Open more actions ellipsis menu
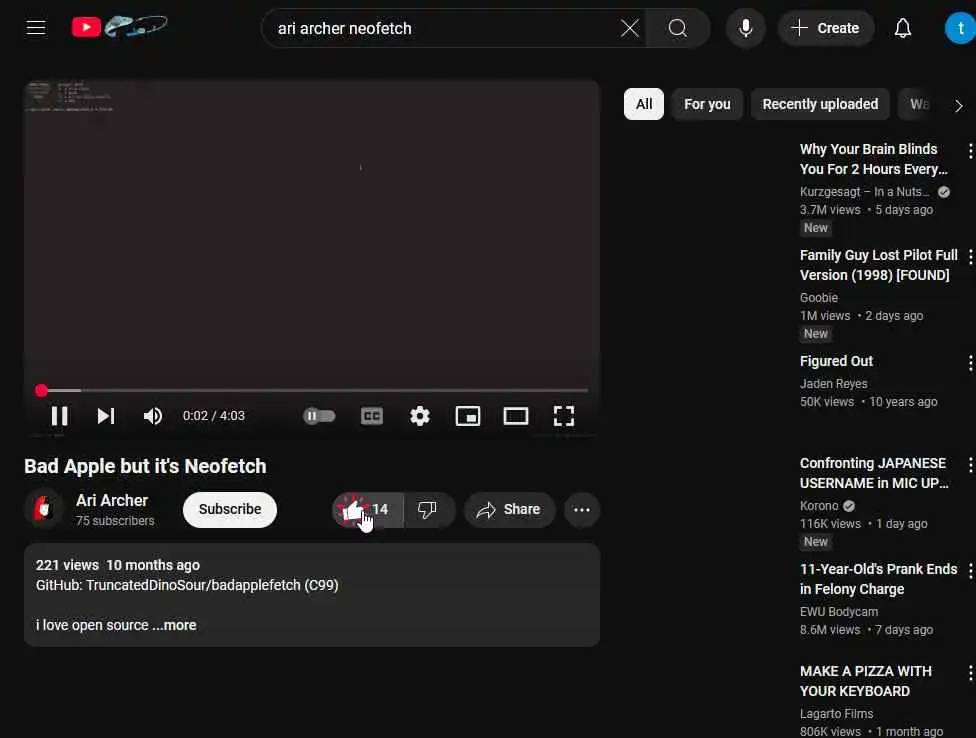Image resolution: width=976 pixels, height=738 pixels. [582, 510]
